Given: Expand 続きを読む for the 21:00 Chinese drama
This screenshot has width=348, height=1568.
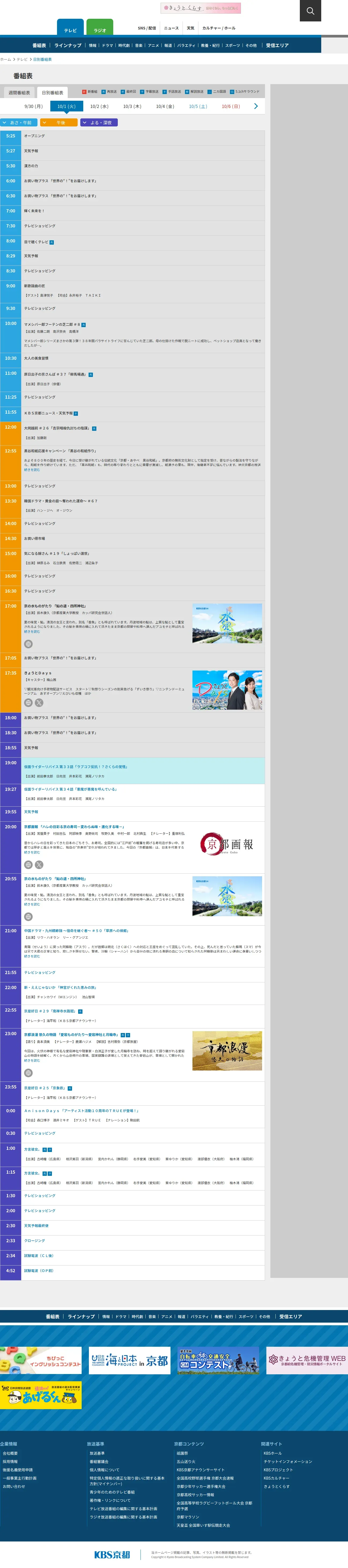Looking at the screenshot, I should point(32,956).
